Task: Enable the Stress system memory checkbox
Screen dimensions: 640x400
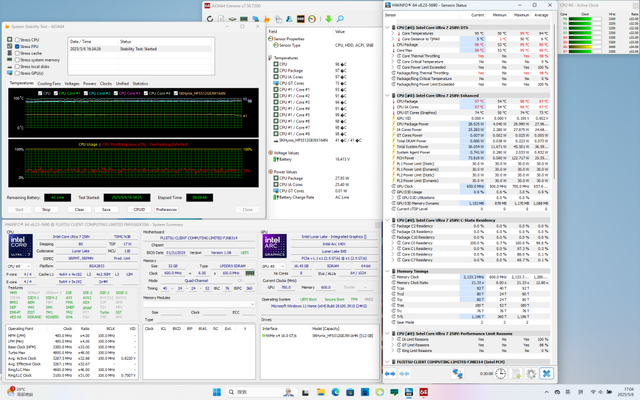Action: tap(17, 60)
